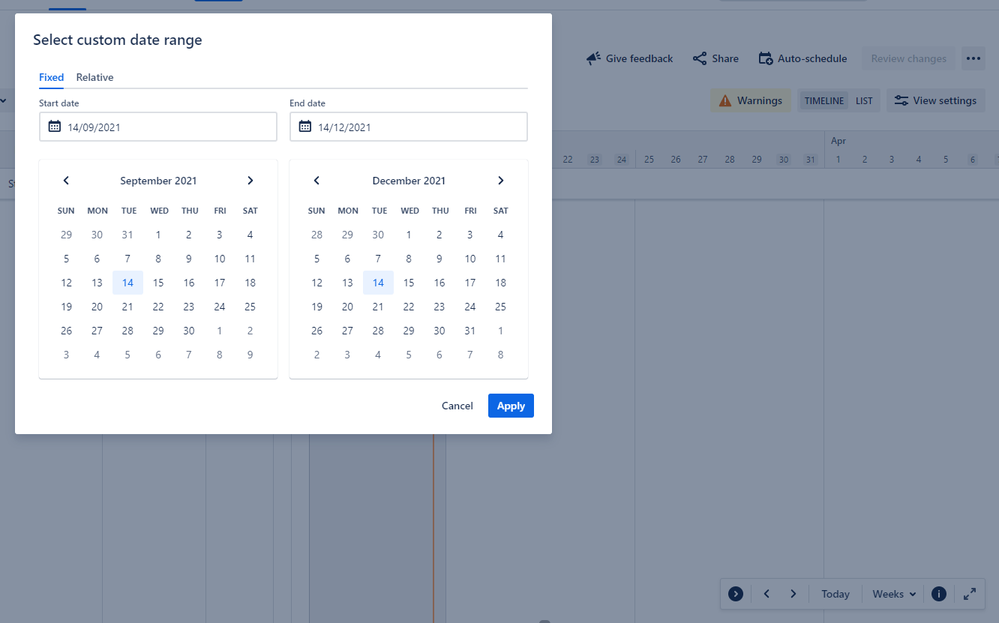The width and height of the screenshot is (999, 623).
Task: Click the Apr month label in timeline
Action: tap(838, 141)
